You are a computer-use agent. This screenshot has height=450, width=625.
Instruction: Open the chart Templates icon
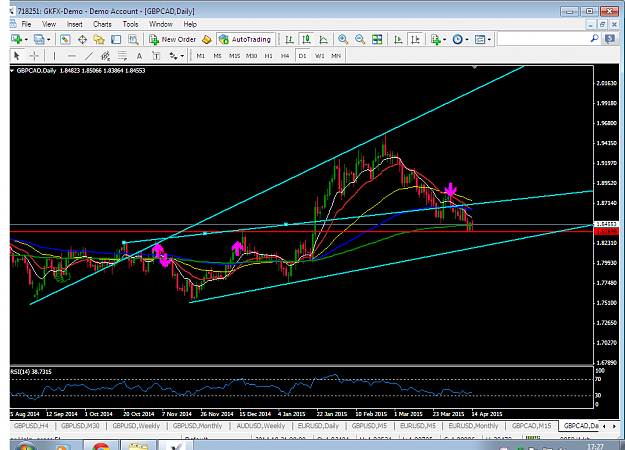pyautogui.click(x=480, y=39)
